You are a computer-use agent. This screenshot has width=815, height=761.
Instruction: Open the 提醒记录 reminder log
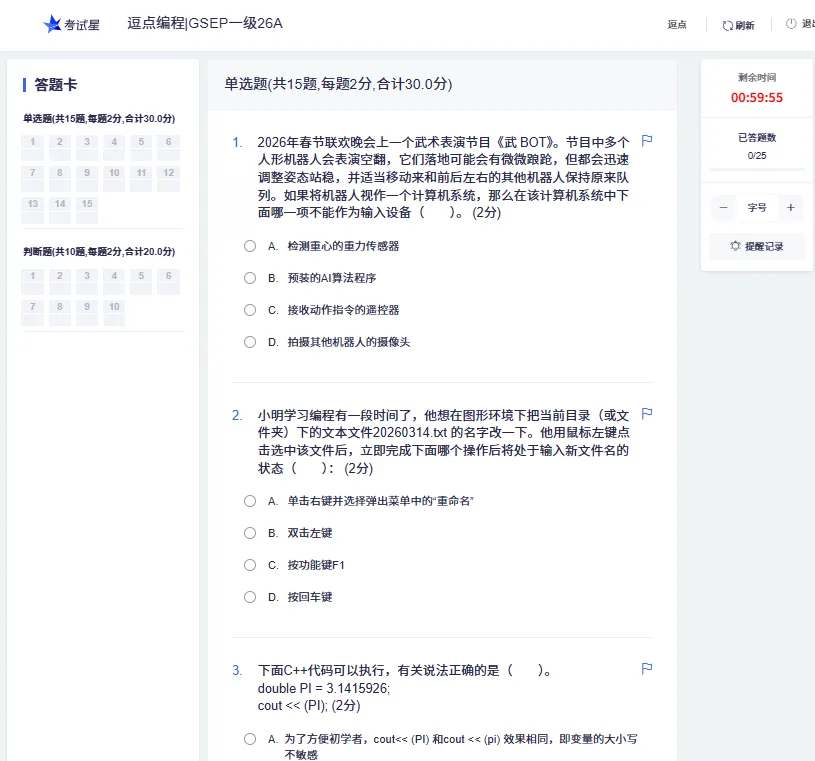[x=757, y=246]
